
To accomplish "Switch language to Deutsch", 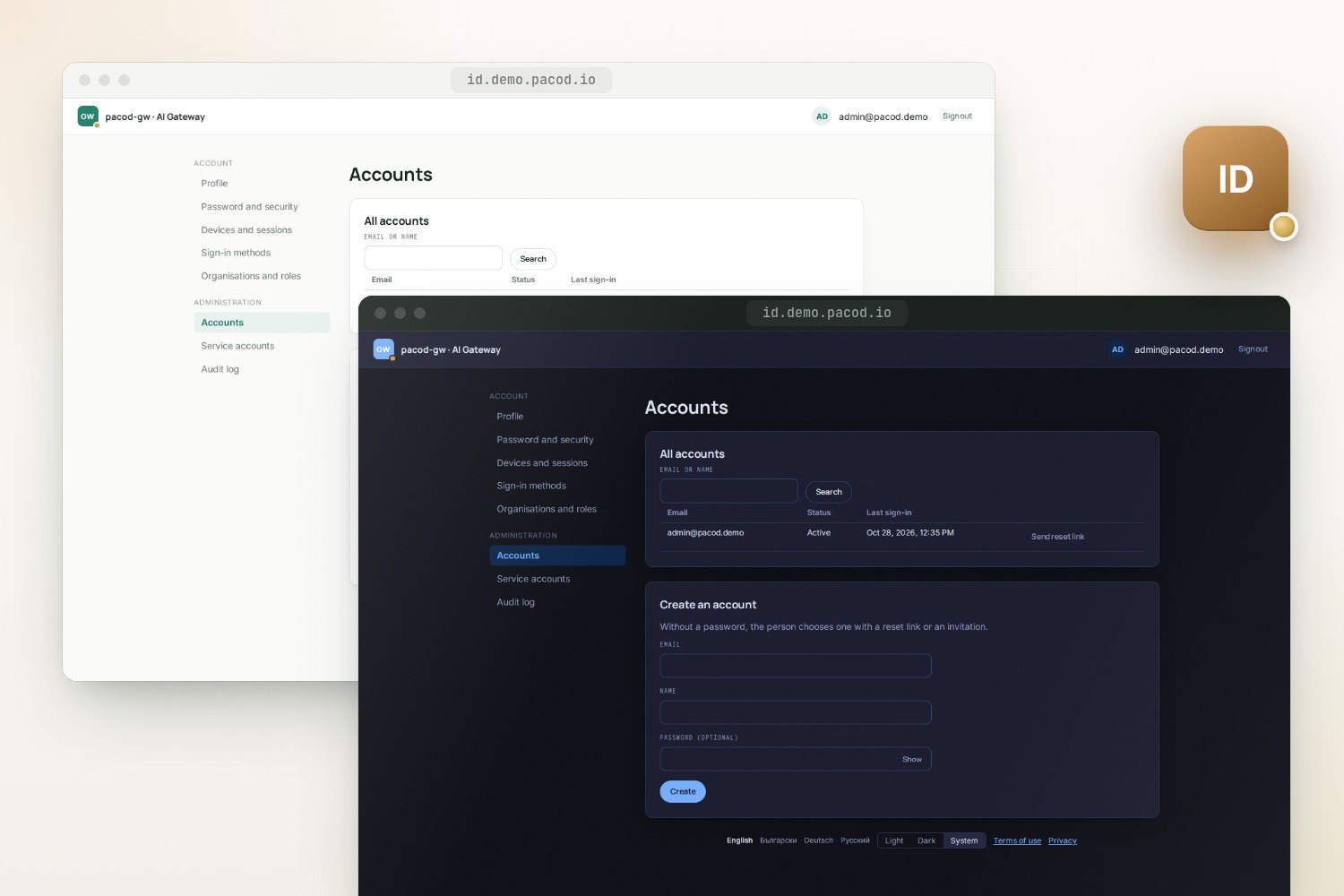I will tap(818, 840).
